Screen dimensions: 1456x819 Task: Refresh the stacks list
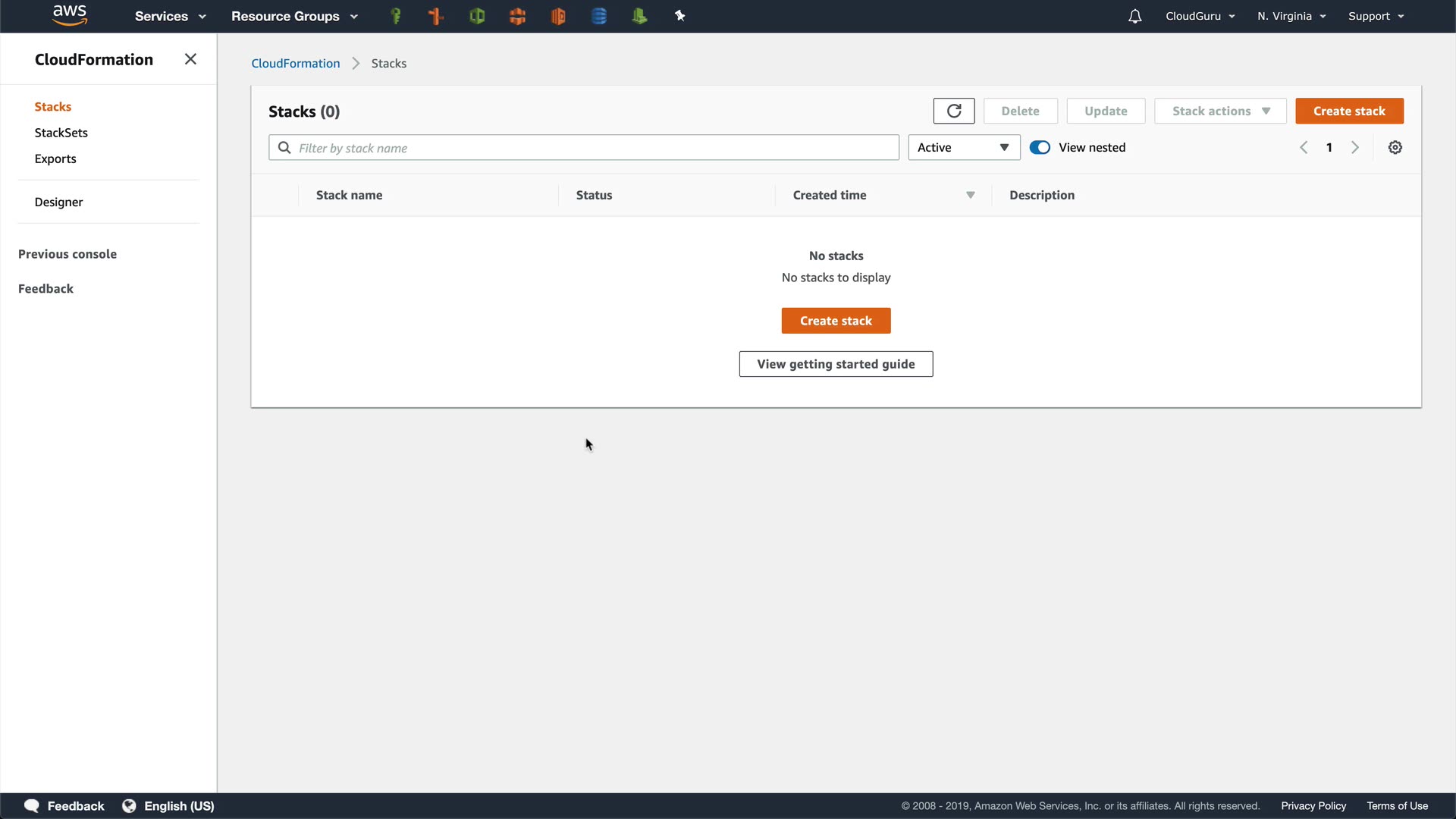(953, 111)
